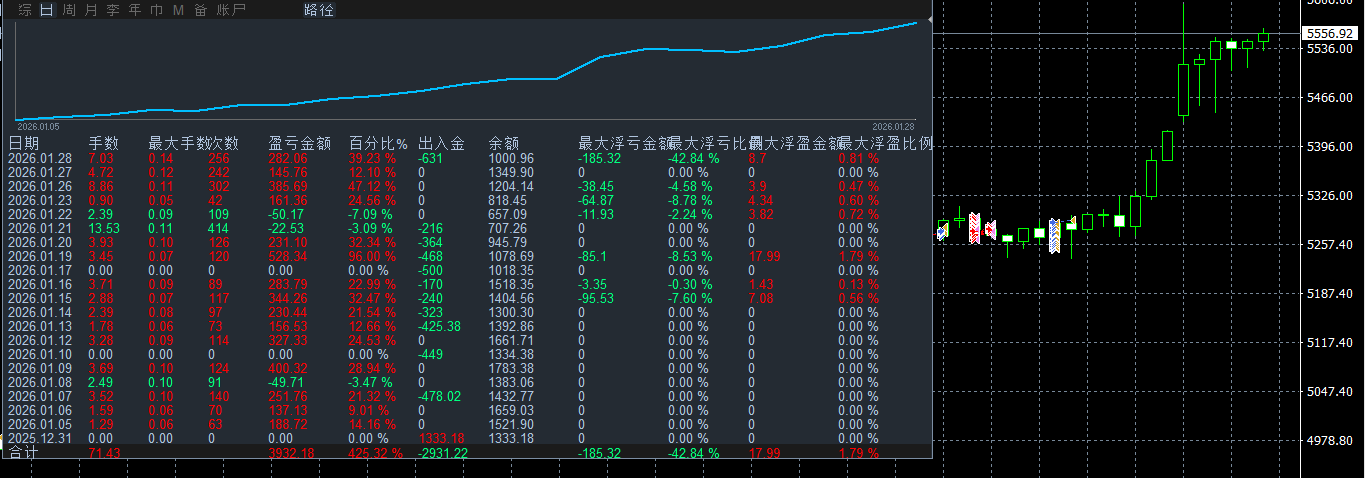Image resolution: width=1365 pixels, height=478 pixels.
Task: Open the 周 weekly tab
Action: [x=69, y=10]
